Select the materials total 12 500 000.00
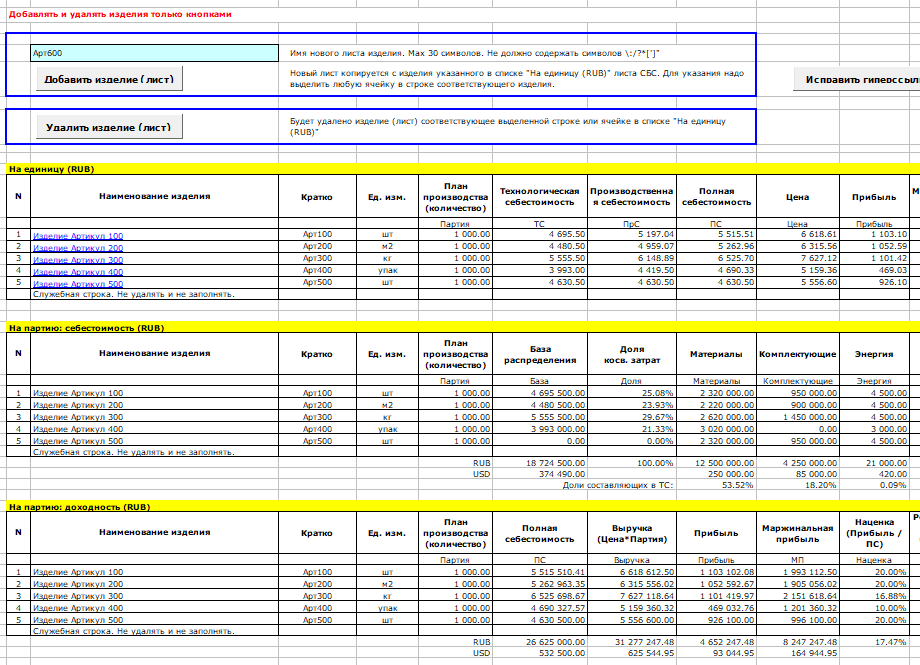The image size is (920, 665). 716,463
